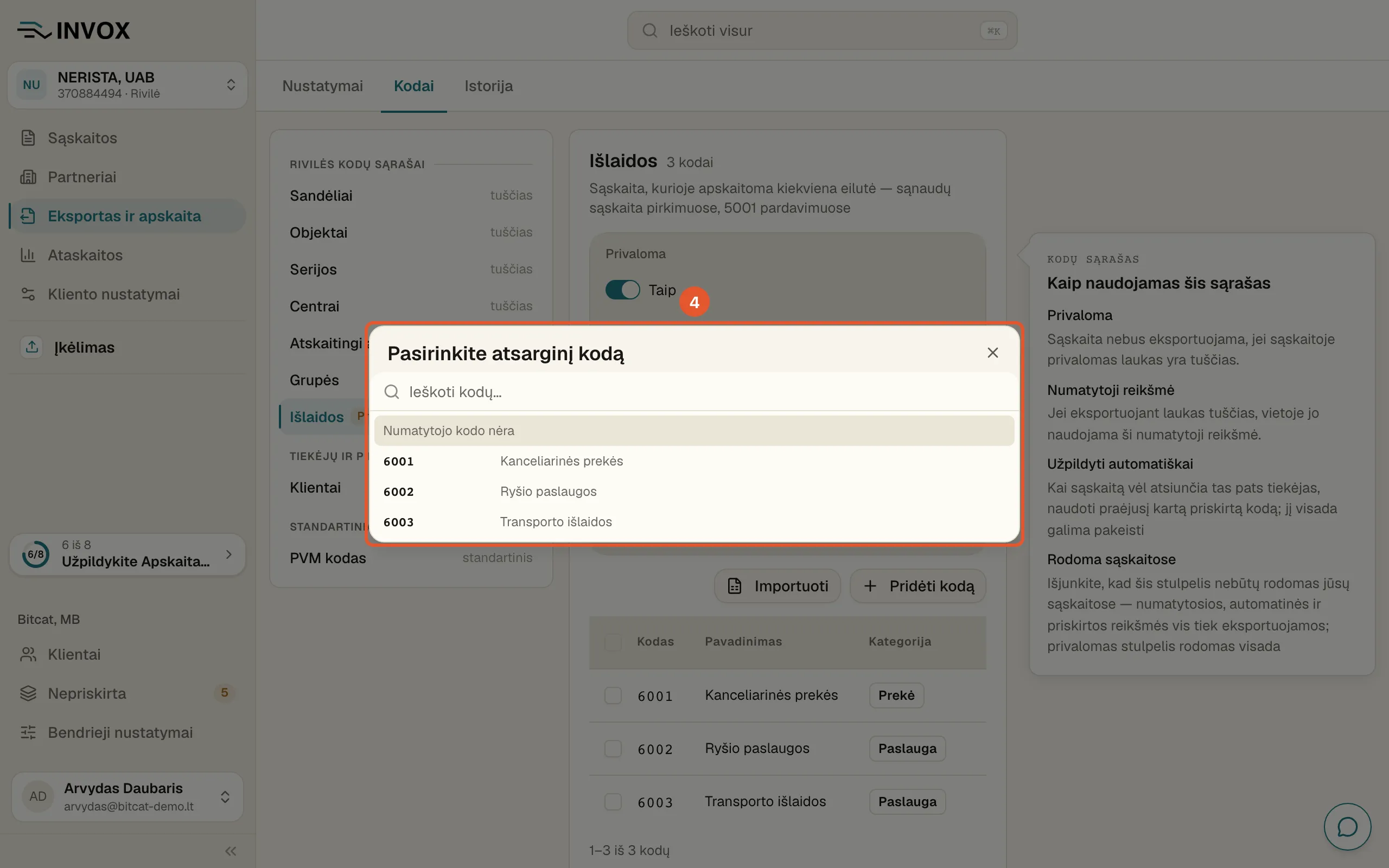This screenshot has width=1389, height=868.
Task: Select code 6002 Ryšio paslaugos in dialog
Action: pyautogui.click(x=694, y=492)
